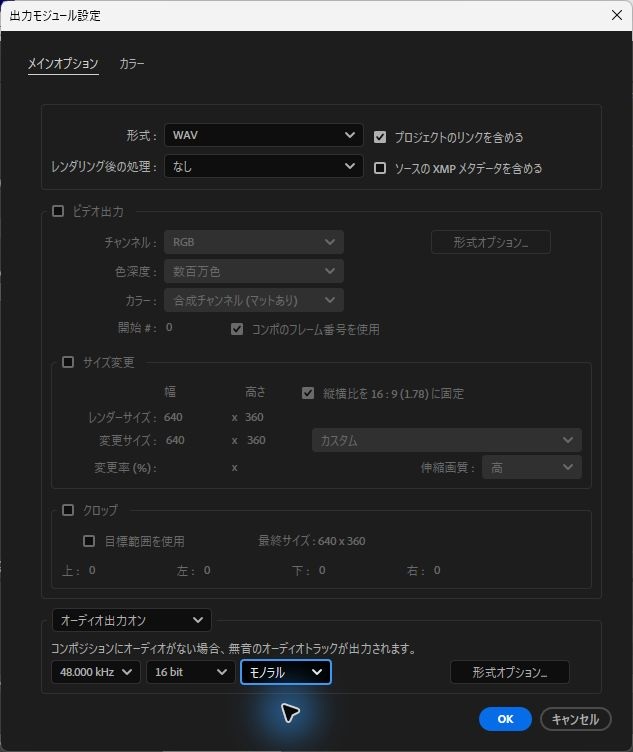This screenshot has width=633, height=752.
Task: Enable the 目標範囲を使用 checkbox
Action: coord(89,541)
